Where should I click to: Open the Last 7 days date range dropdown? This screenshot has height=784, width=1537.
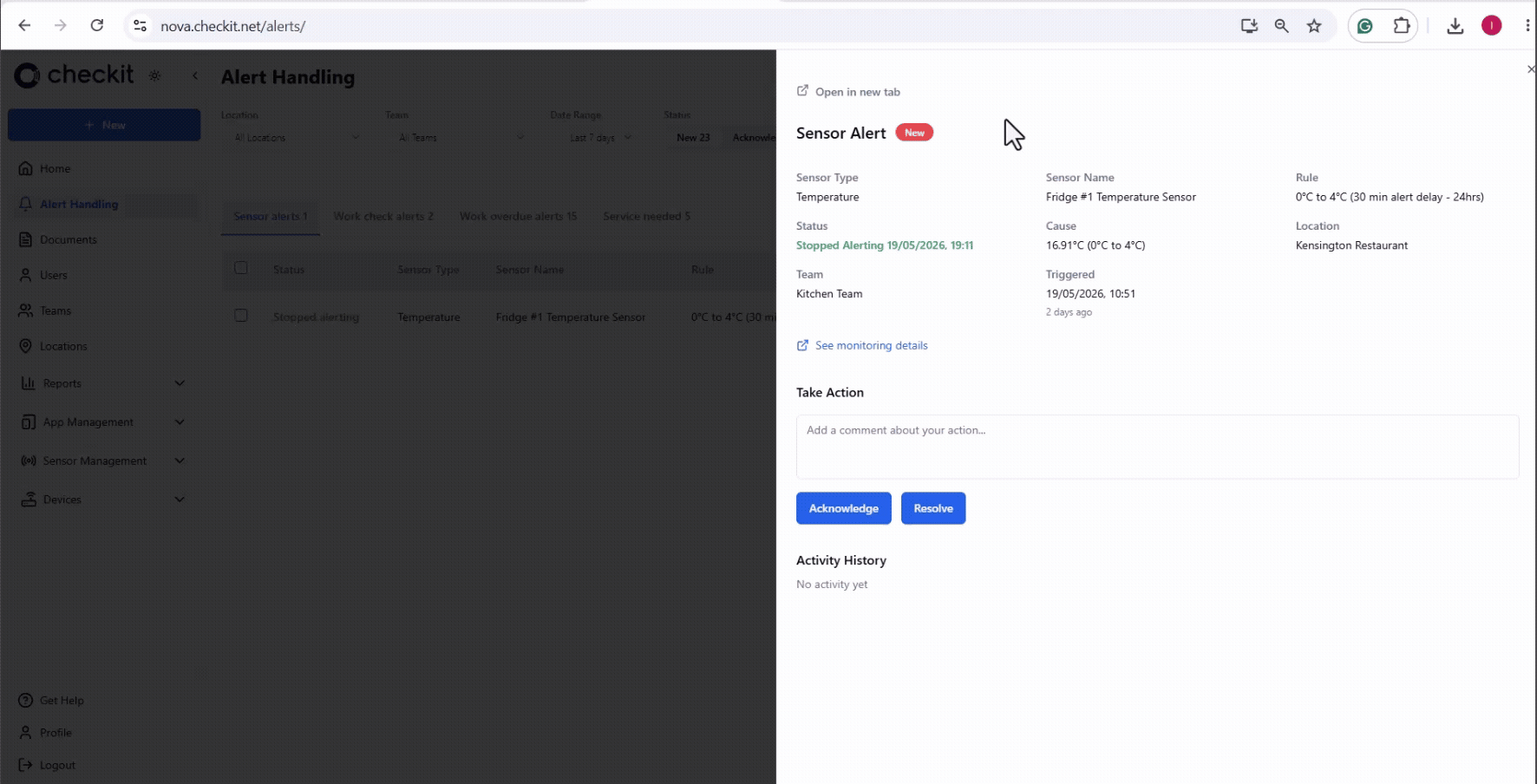(599, 137)
